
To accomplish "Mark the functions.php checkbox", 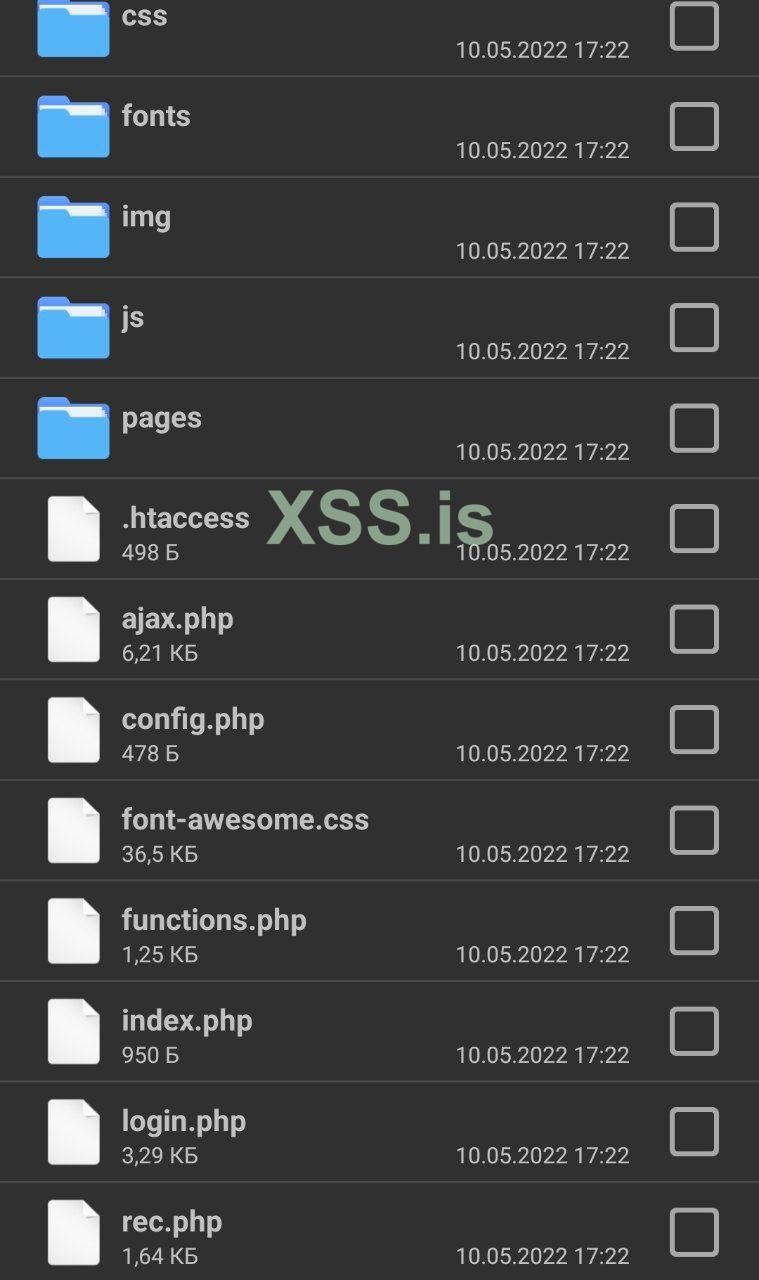I will [x=694, y=931].
